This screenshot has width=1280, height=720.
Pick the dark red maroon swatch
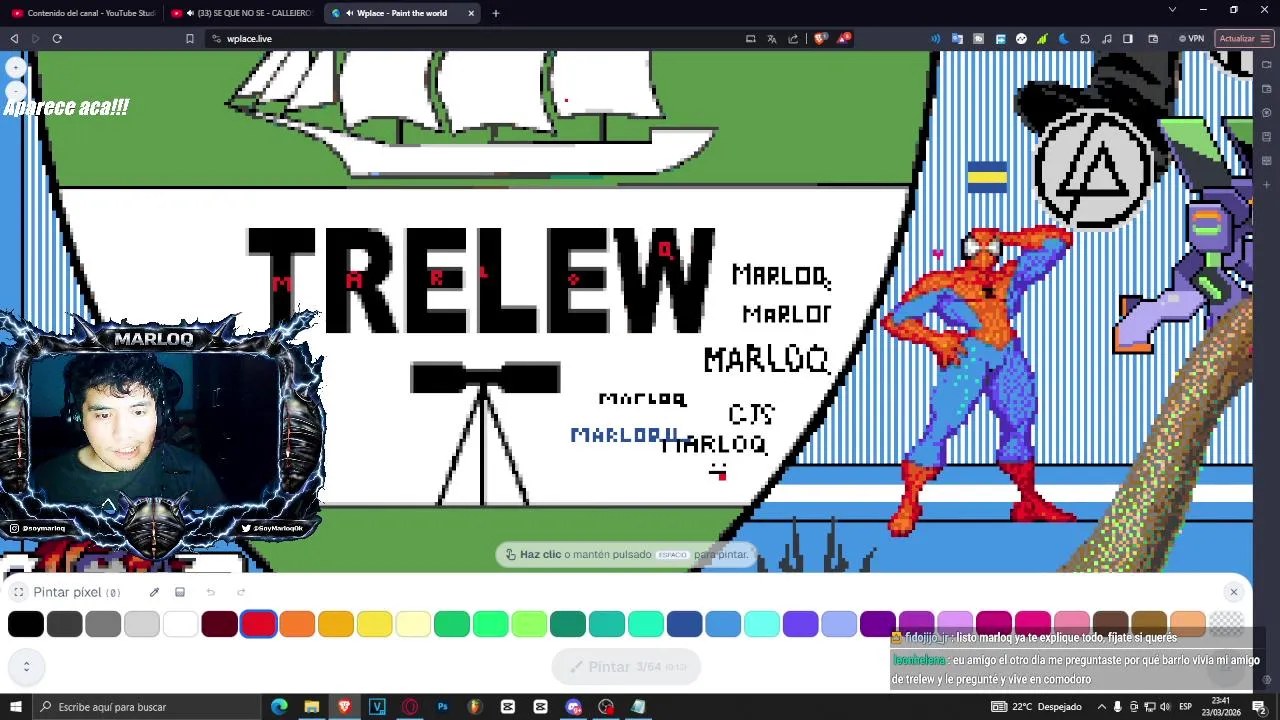(x=219, y=624)
